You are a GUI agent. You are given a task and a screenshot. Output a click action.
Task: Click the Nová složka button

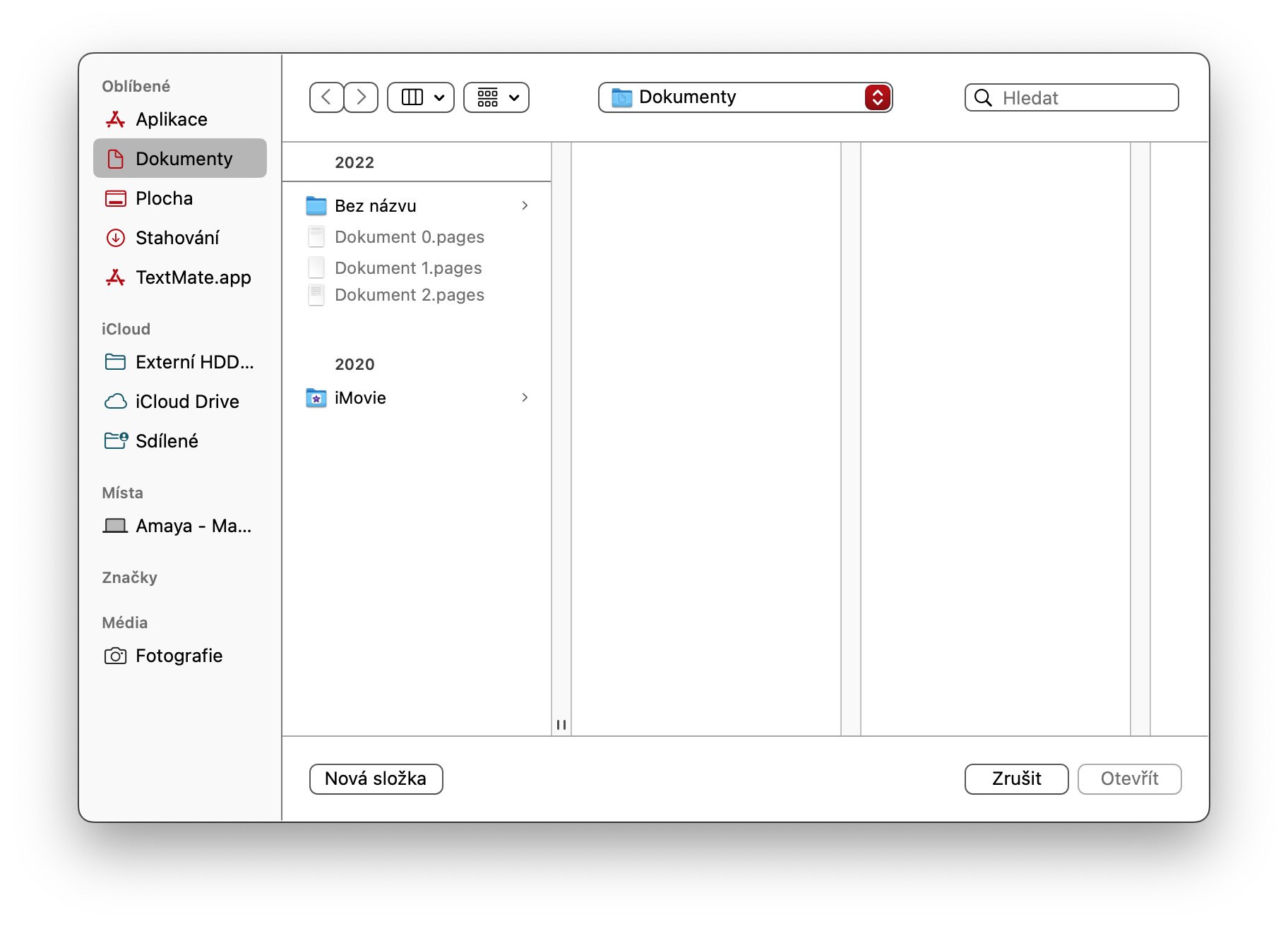click(x=376, y=778)
